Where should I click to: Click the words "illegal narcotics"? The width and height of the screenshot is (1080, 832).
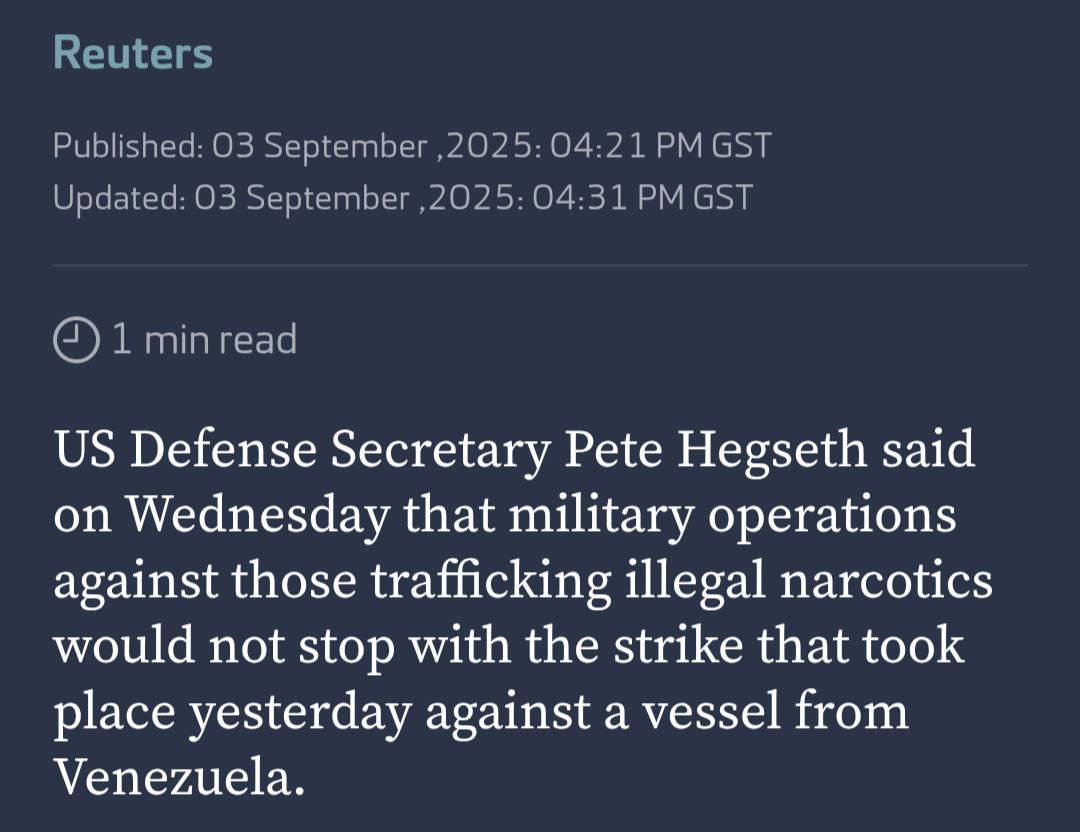[x=808, y=582]
